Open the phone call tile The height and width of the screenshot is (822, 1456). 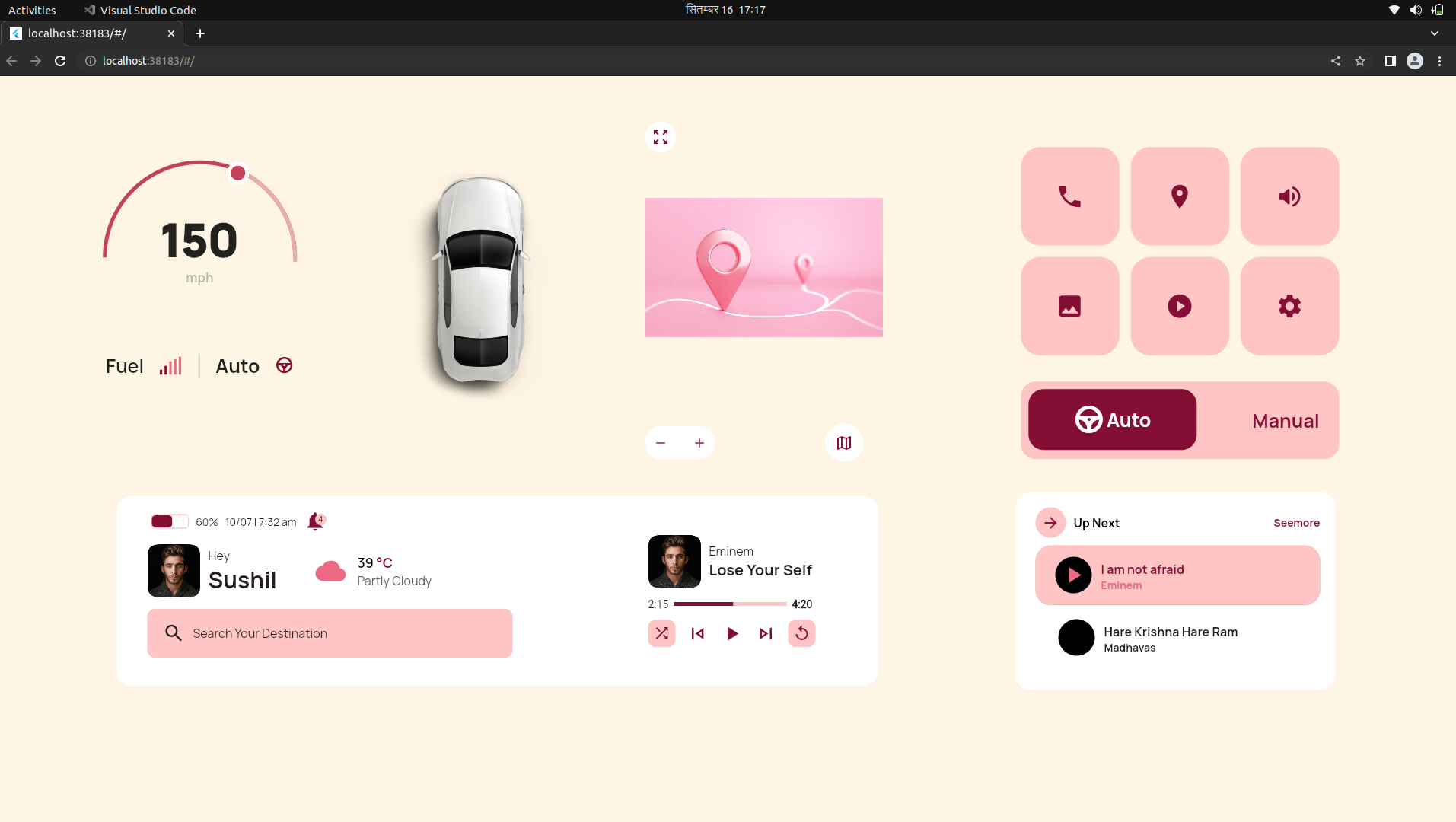(1069, 196)
